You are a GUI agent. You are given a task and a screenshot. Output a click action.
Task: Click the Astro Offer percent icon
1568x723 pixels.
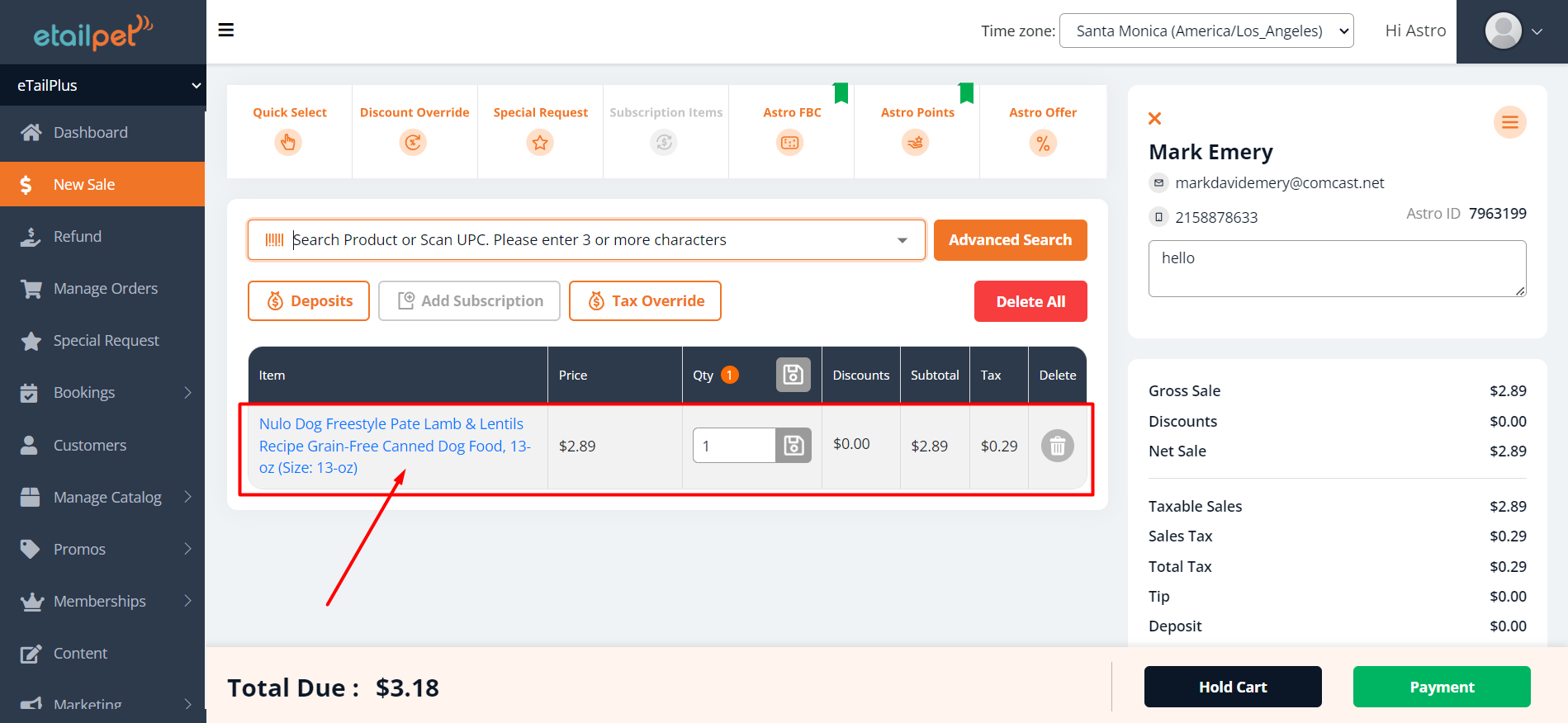click(1043, 143)
